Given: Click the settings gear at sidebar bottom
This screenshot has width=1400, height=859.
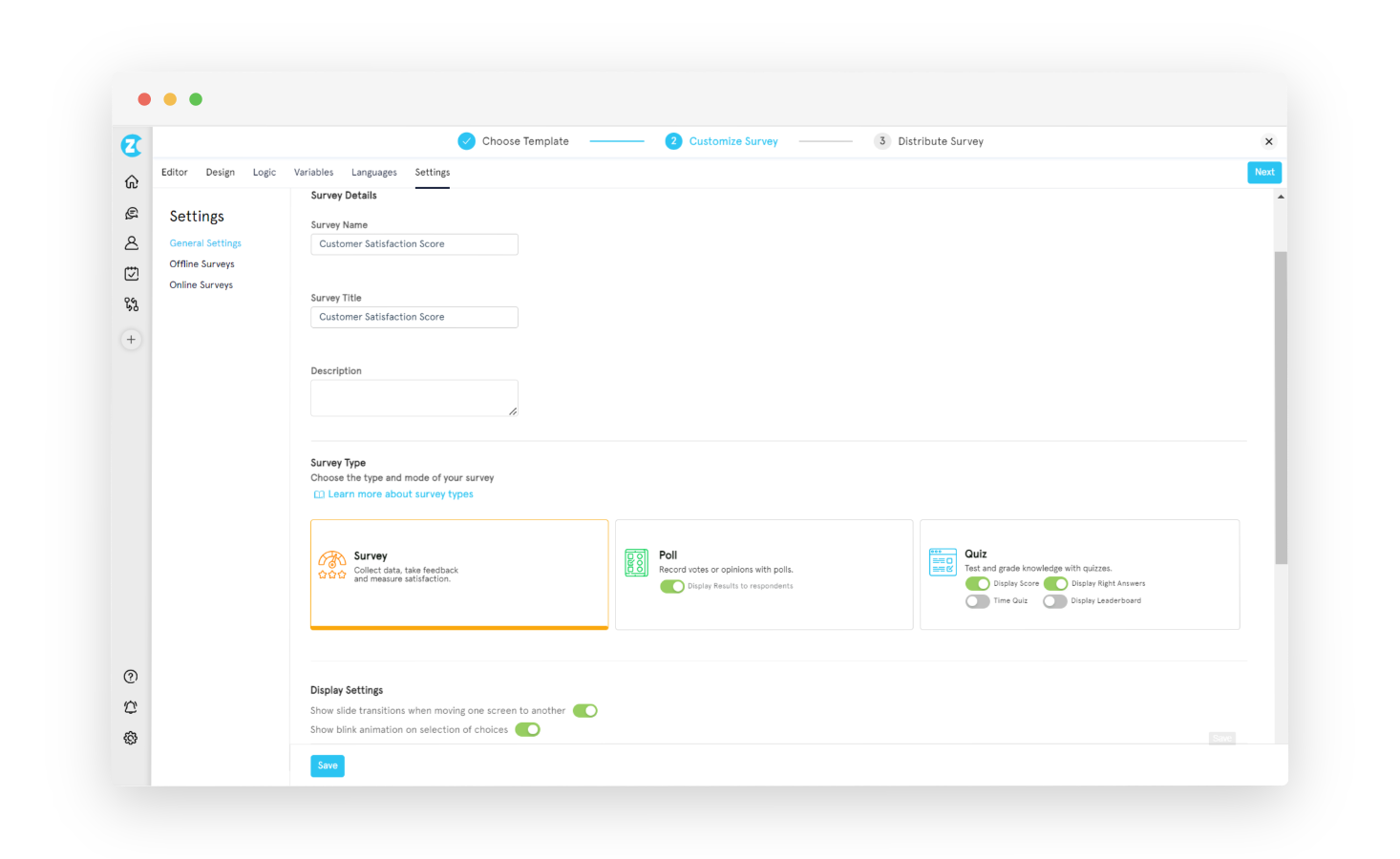Looking at the screenshot, I should click(131, 737).
